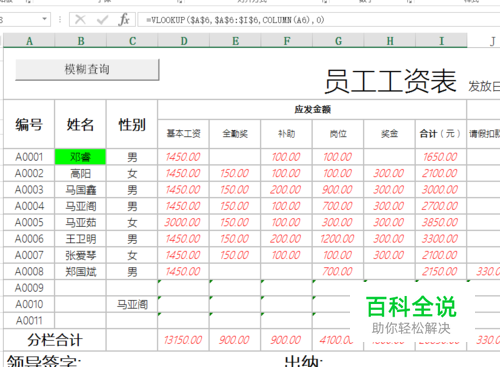Screen dimensions: 500x367
Task: Select cell A0007
Action: point(29,255)
